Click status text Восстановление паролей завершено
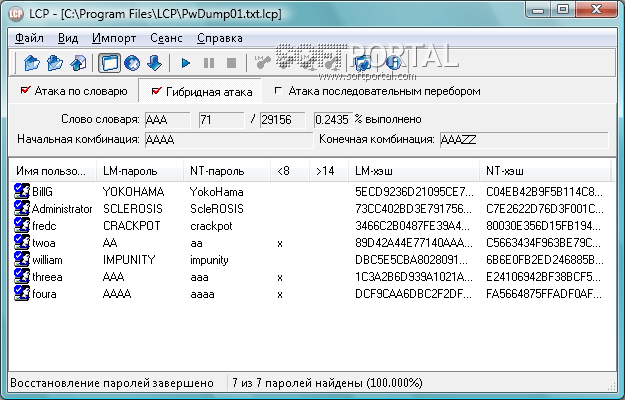 [112, 383]
